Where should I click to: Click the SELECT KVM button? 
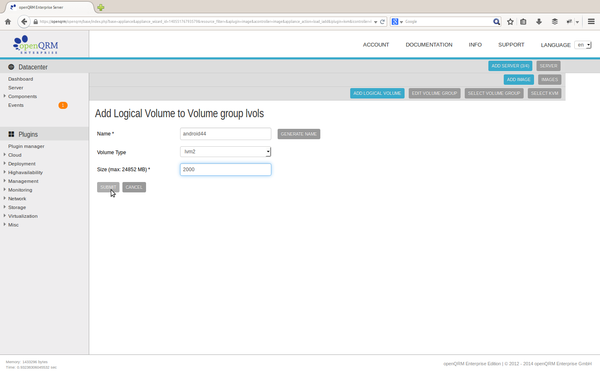(x=544, y=93)
